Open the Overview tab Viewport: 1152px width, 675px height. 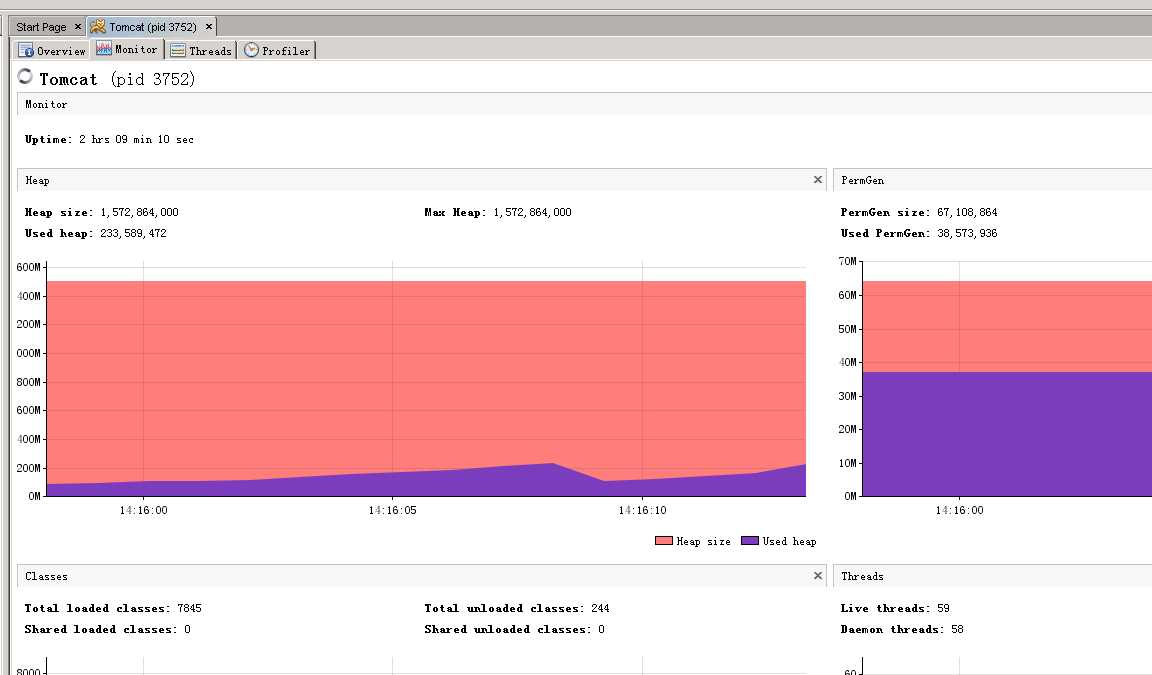coord(52,51)
